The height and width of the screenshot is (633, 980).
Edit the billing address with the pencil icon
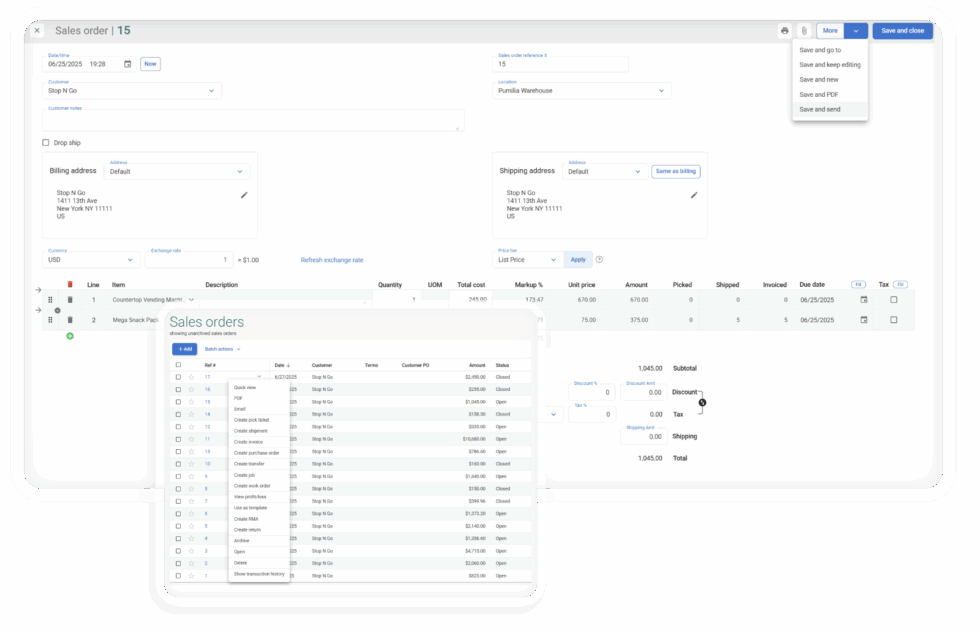click(243, 196)
